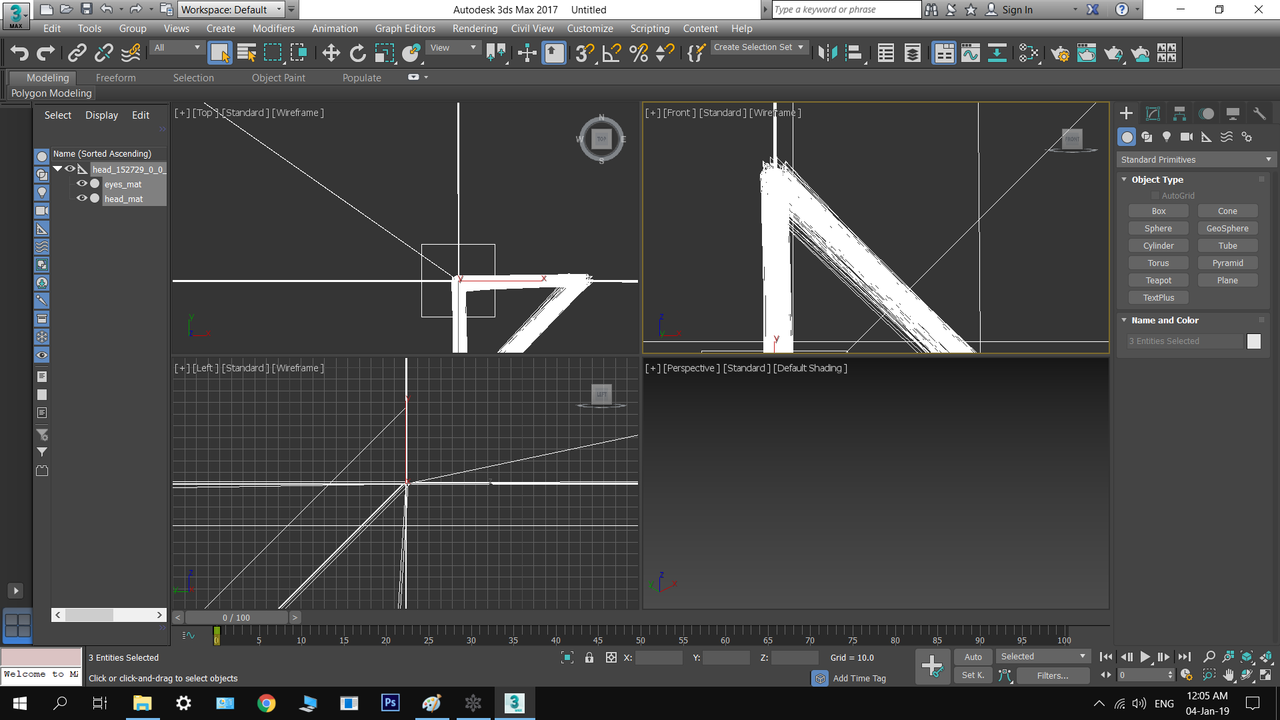Screen dimensions: 1280x720
Task: Open the Rendering menu
Action: pos(474,29)
